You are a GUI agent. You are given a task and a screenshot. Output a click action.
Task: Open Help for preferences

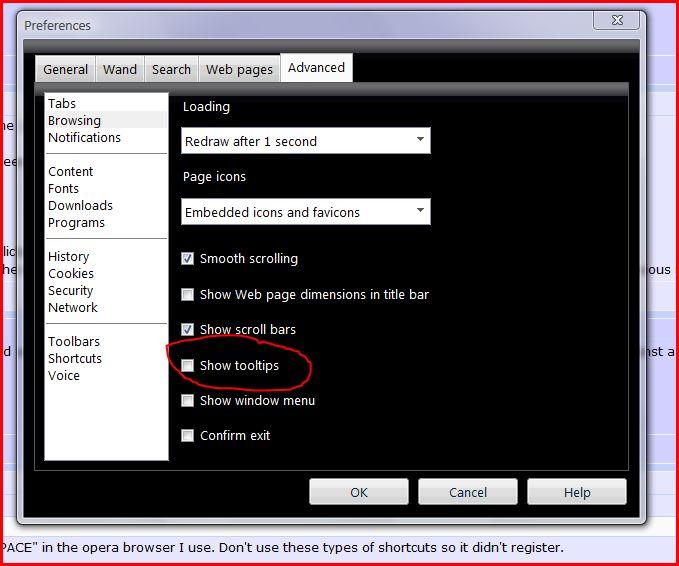pyautogui.click(x=576, y=492)
